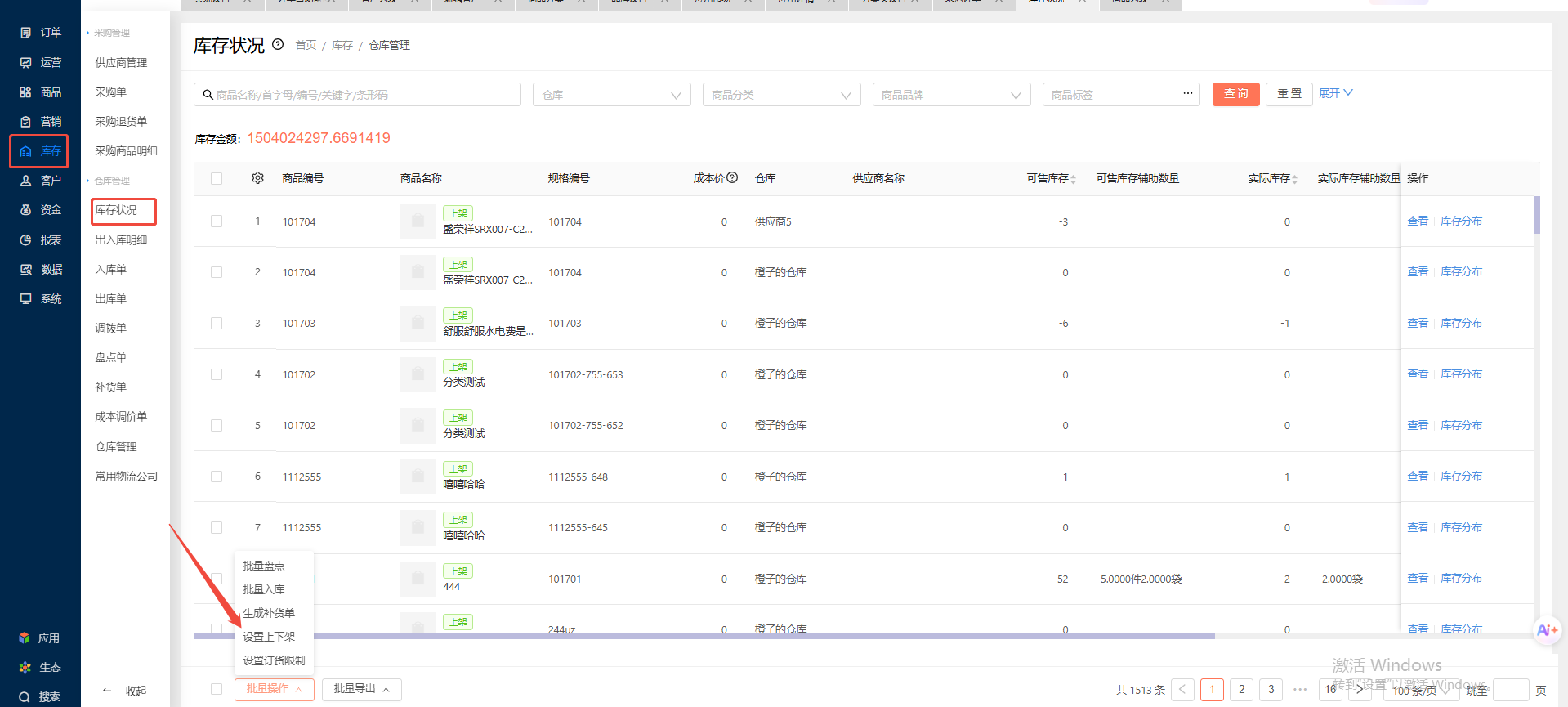Click the 重置 reset button
Viewport: 1568px width, 707px height.
(x=1289, y=94)
